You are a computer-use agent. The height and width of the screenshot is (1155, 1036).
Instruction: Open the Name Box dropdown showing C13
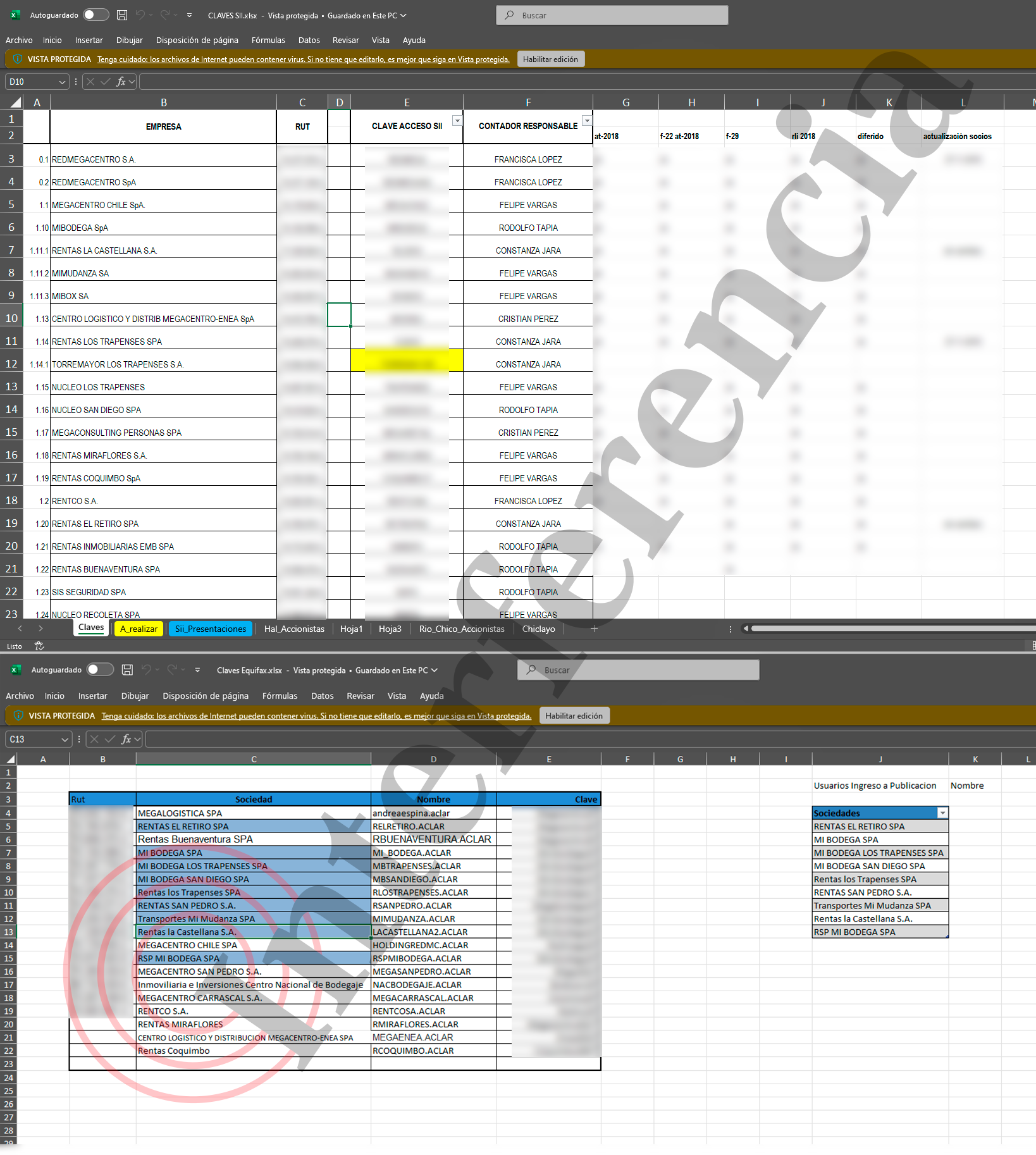(x=65, y=739)
